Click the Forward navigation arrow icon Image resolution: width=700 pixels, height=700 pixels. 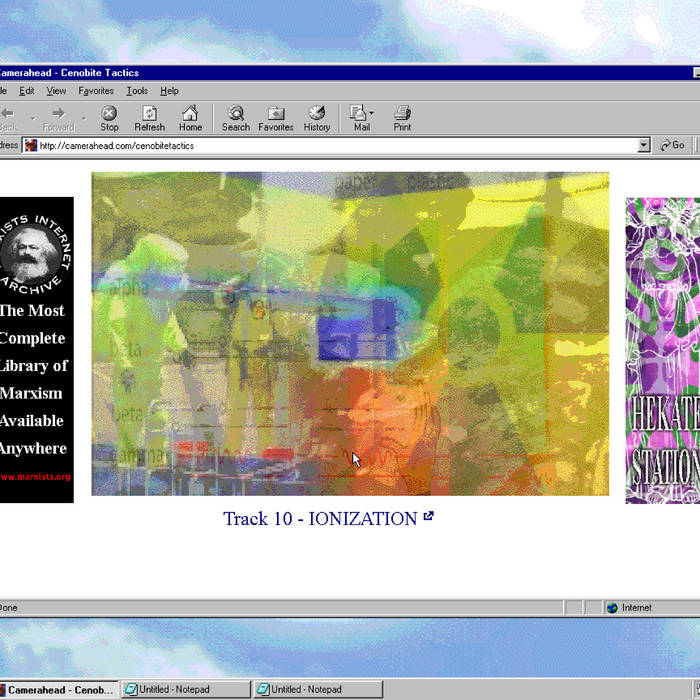click(58, 114)
